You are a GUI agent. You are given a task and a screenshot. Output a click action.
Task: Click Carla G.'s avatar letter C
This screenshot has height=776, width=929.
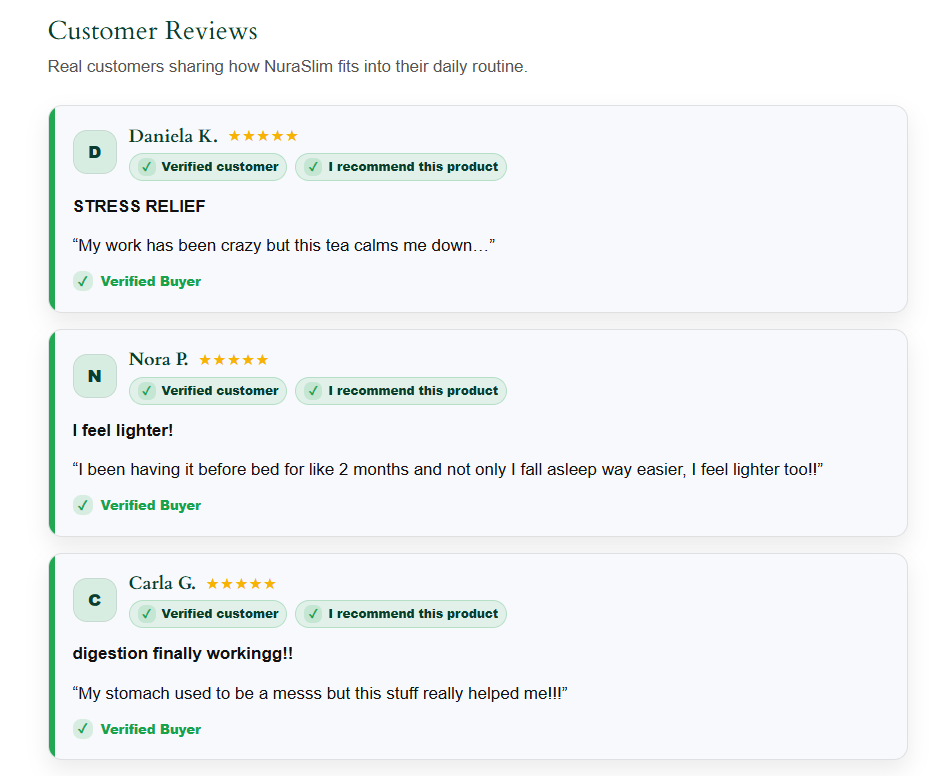95,600
